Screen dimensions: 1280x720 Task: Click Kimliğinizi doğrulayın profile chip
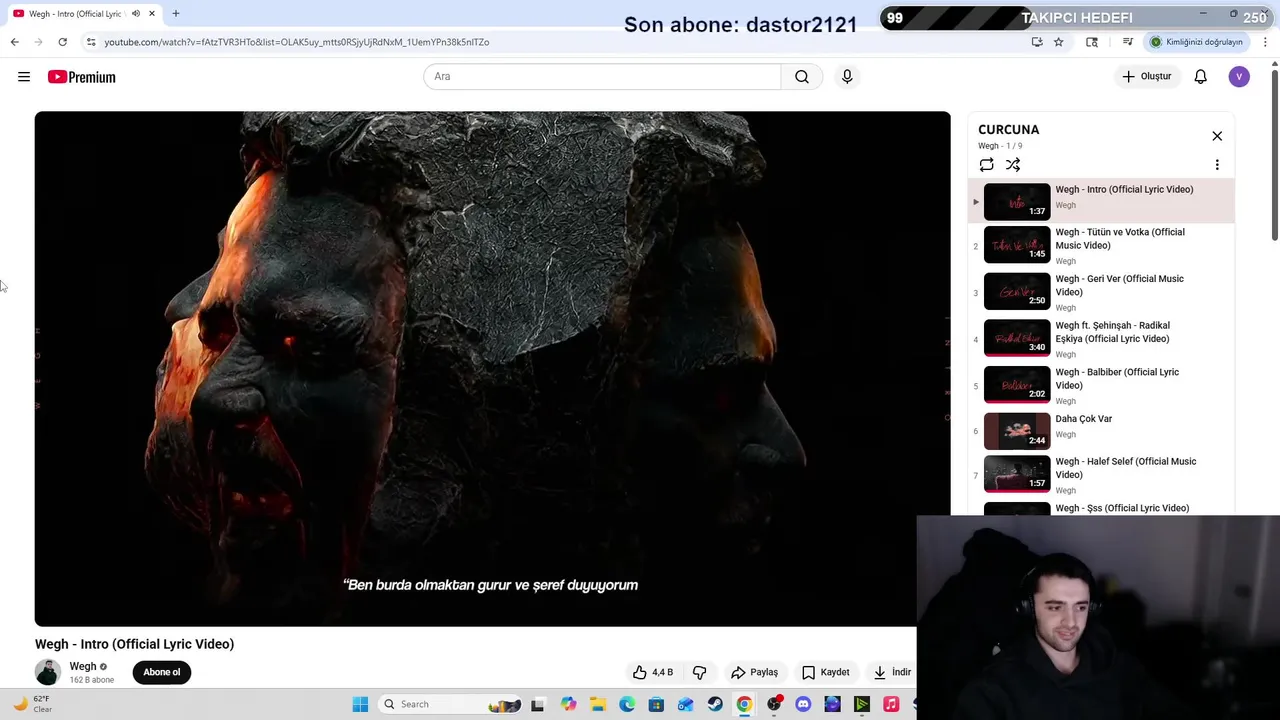(x=1196, y=42)
